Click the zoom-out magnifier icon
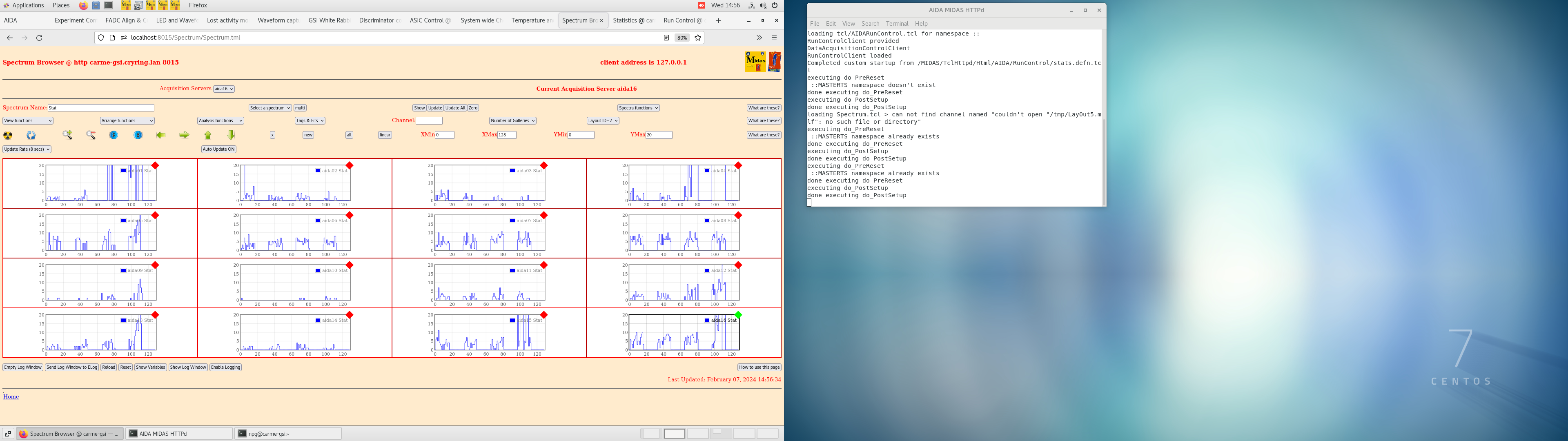The image size is (1568, 441). [91, 135]
